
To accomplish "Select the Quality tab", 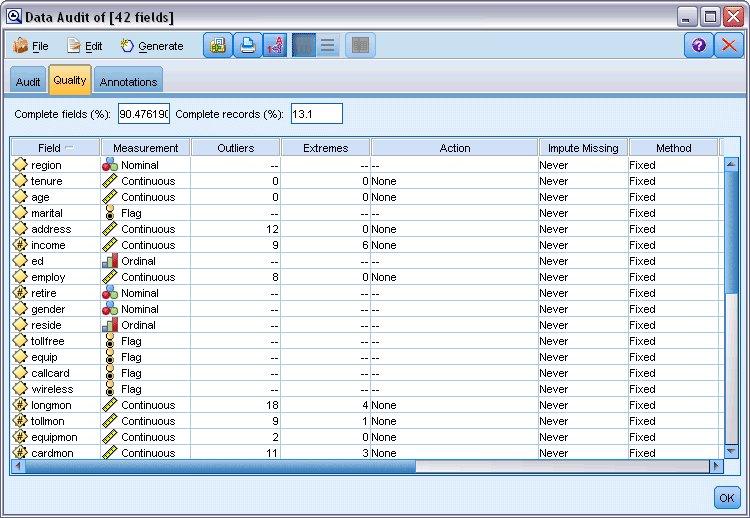I will (x=70, y=80).
